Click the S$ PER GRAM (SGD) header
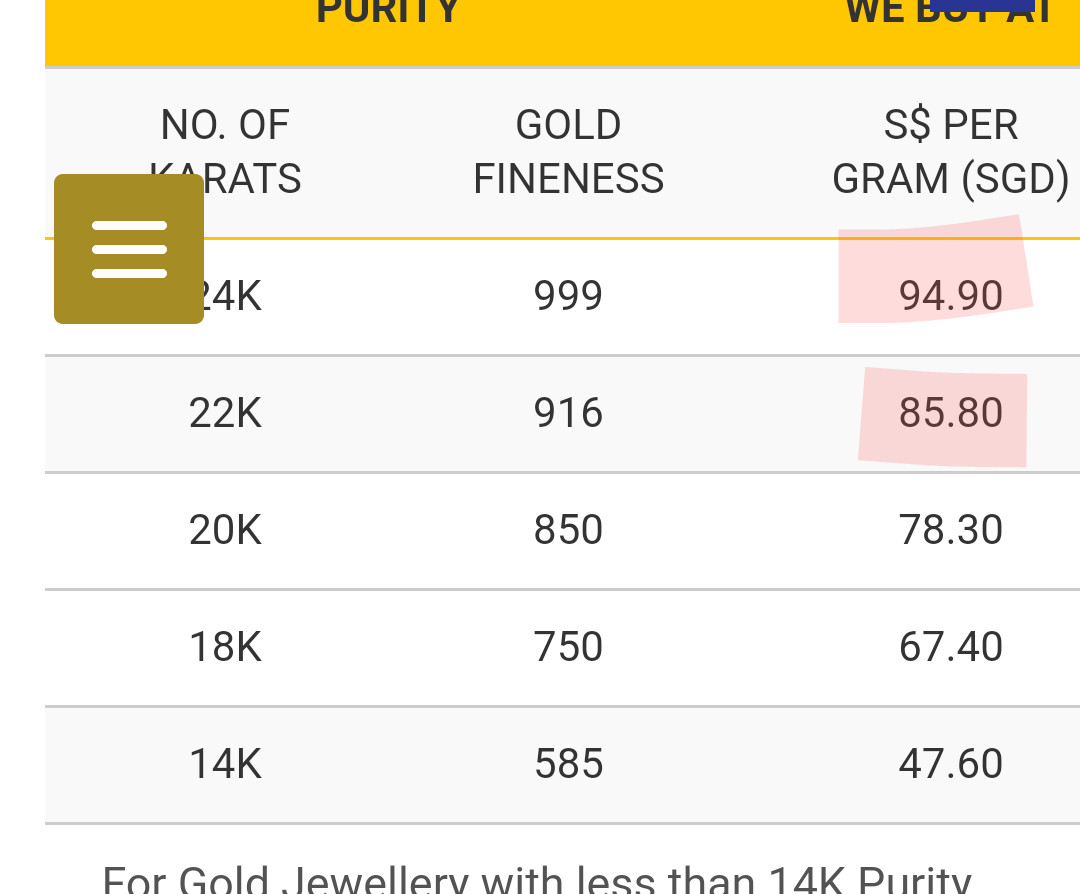The height and width of the screenshot is (894, 1080). click(x=950, y=152)
